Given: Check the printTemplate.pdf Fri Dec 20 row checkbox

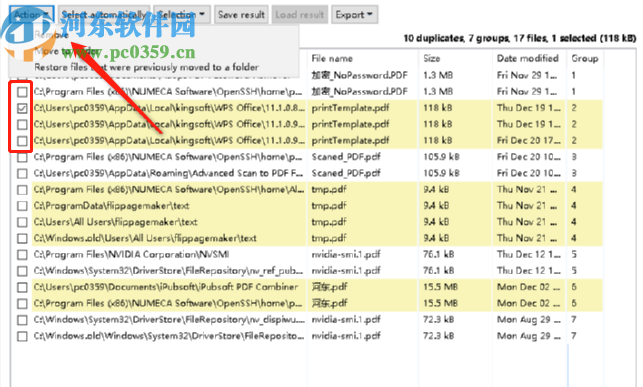Looking at the screenshot, I should pyautogui.click(x=22, y=141).
